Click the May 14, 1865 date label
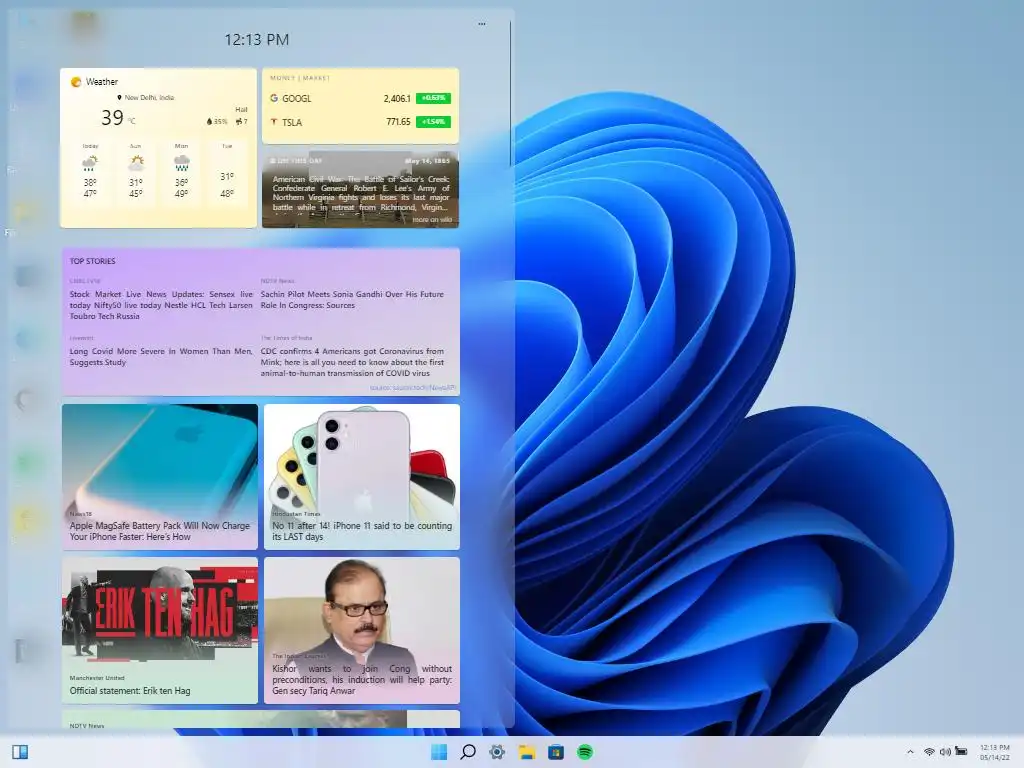 [427, 161]
